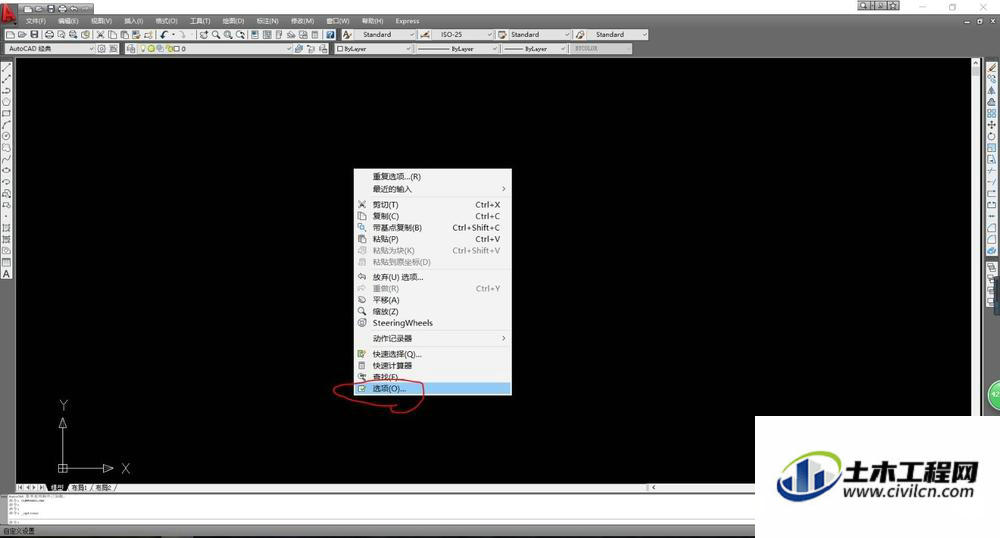Choose SteeringWheels in the context menu
The image size is (1000, 538).
432,323
